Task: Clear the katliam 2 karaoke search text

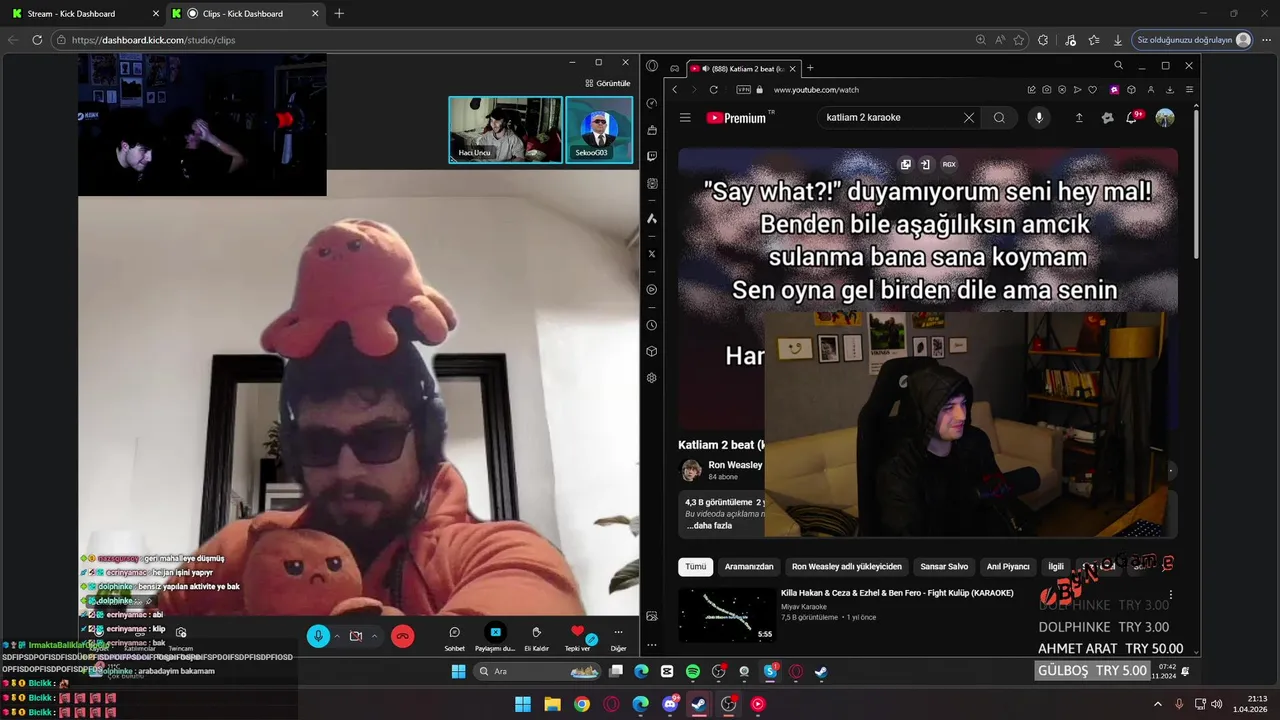Action: click(x=968, y=117)
